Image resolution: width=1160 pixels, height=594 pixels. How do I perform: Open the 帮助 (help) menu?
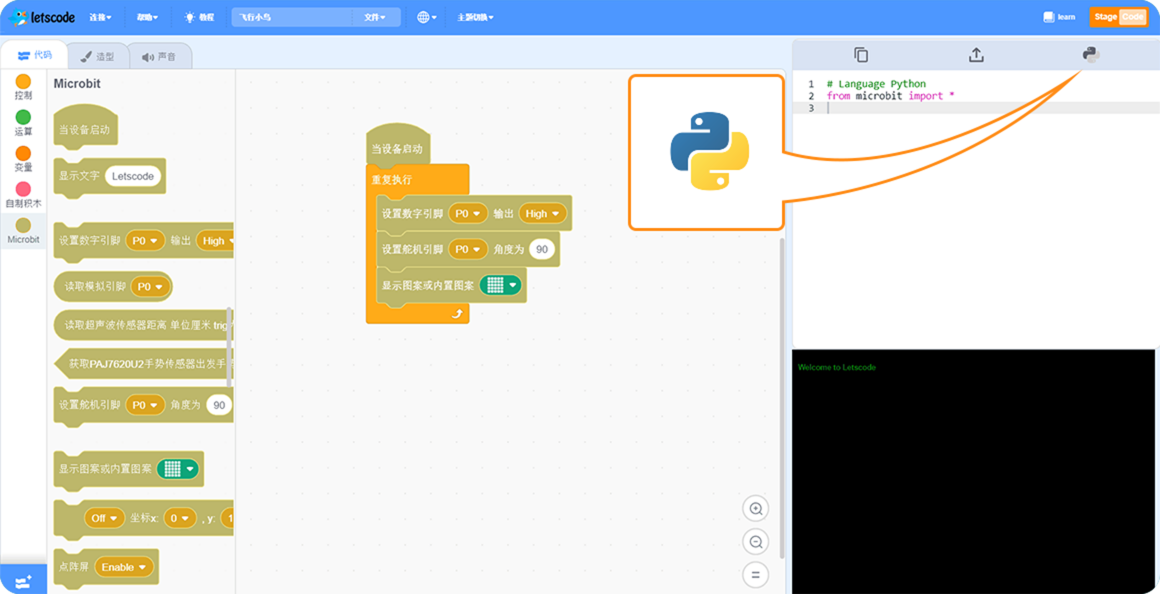(x=148, y=17)
